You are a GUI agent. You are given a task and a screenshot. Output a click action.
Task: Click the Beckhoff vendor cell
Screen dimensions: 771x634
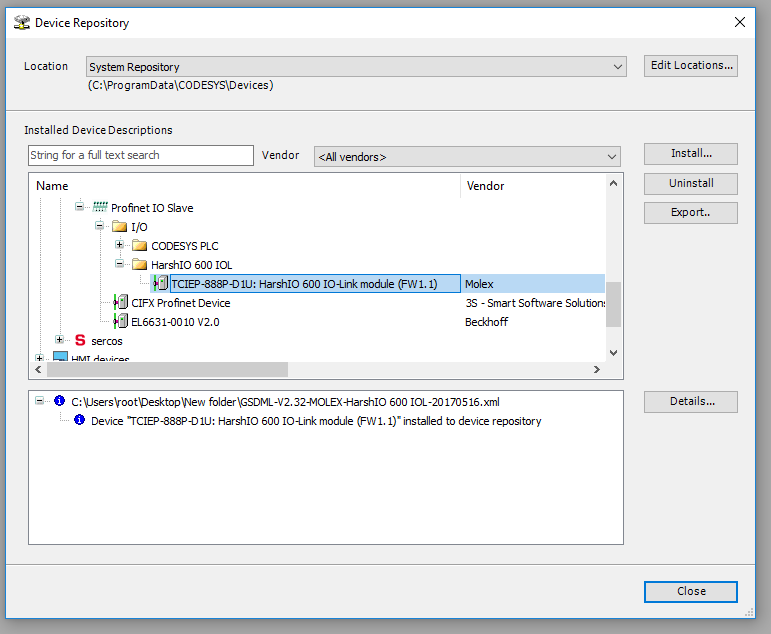pos(486,322)
